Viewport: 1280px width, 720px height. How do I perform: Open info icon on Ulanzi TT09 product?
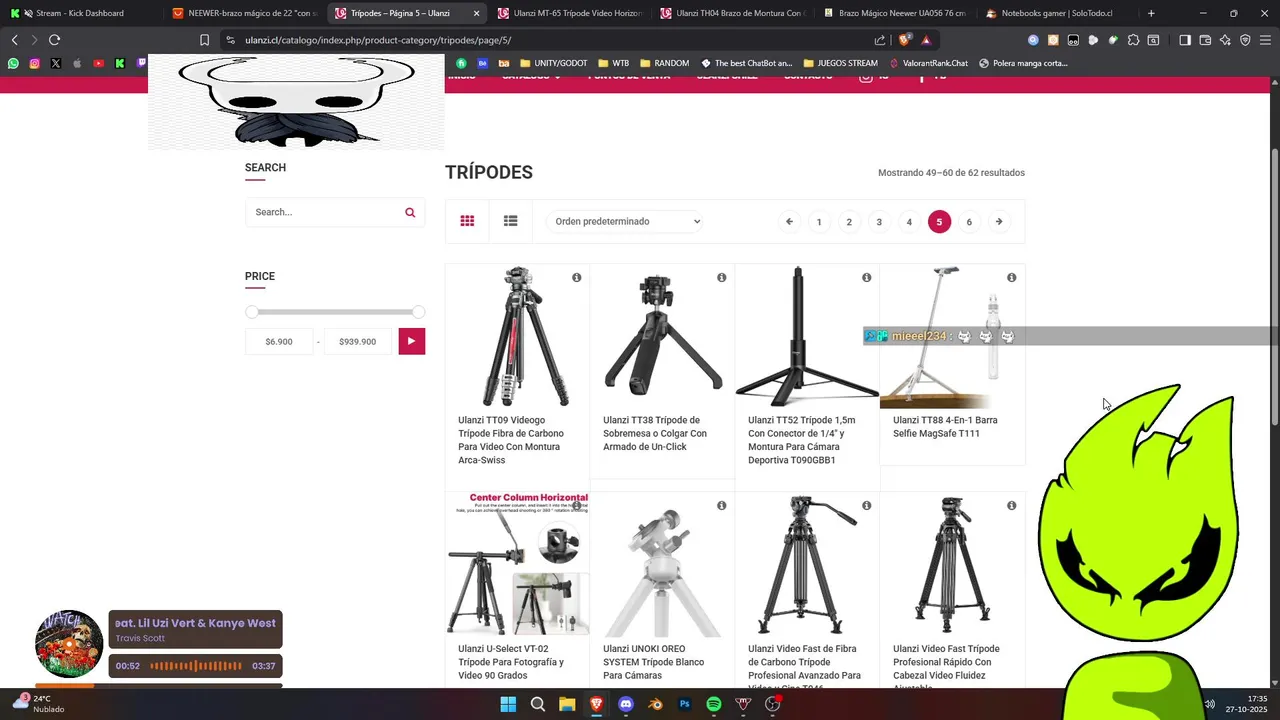coord(576,277)
